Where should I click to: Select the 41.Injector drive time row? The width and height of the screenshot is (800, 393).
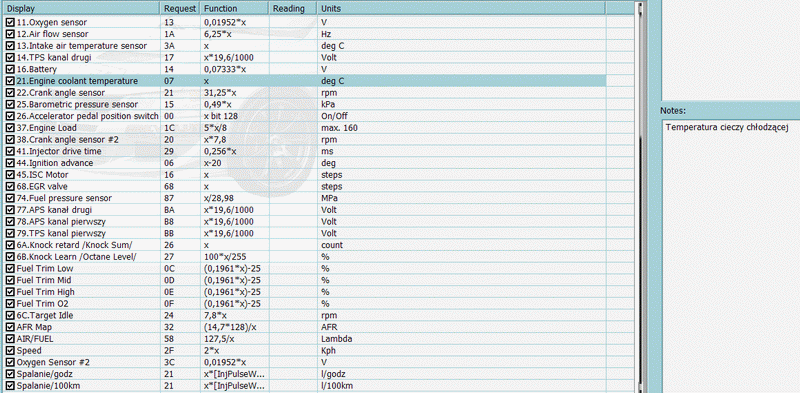click(305, 152)
